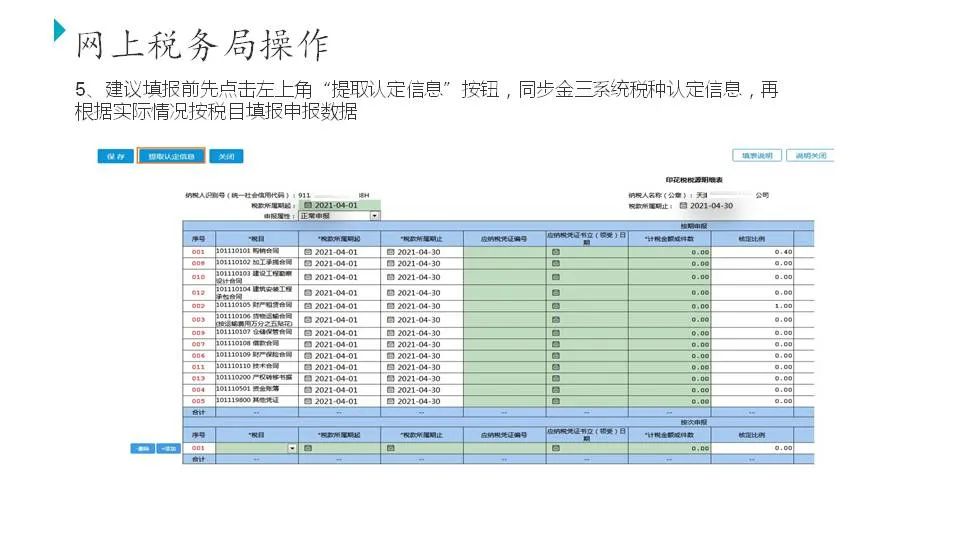Open start-date calendar icon in 仓储保管合同 row

pos(308,333)
